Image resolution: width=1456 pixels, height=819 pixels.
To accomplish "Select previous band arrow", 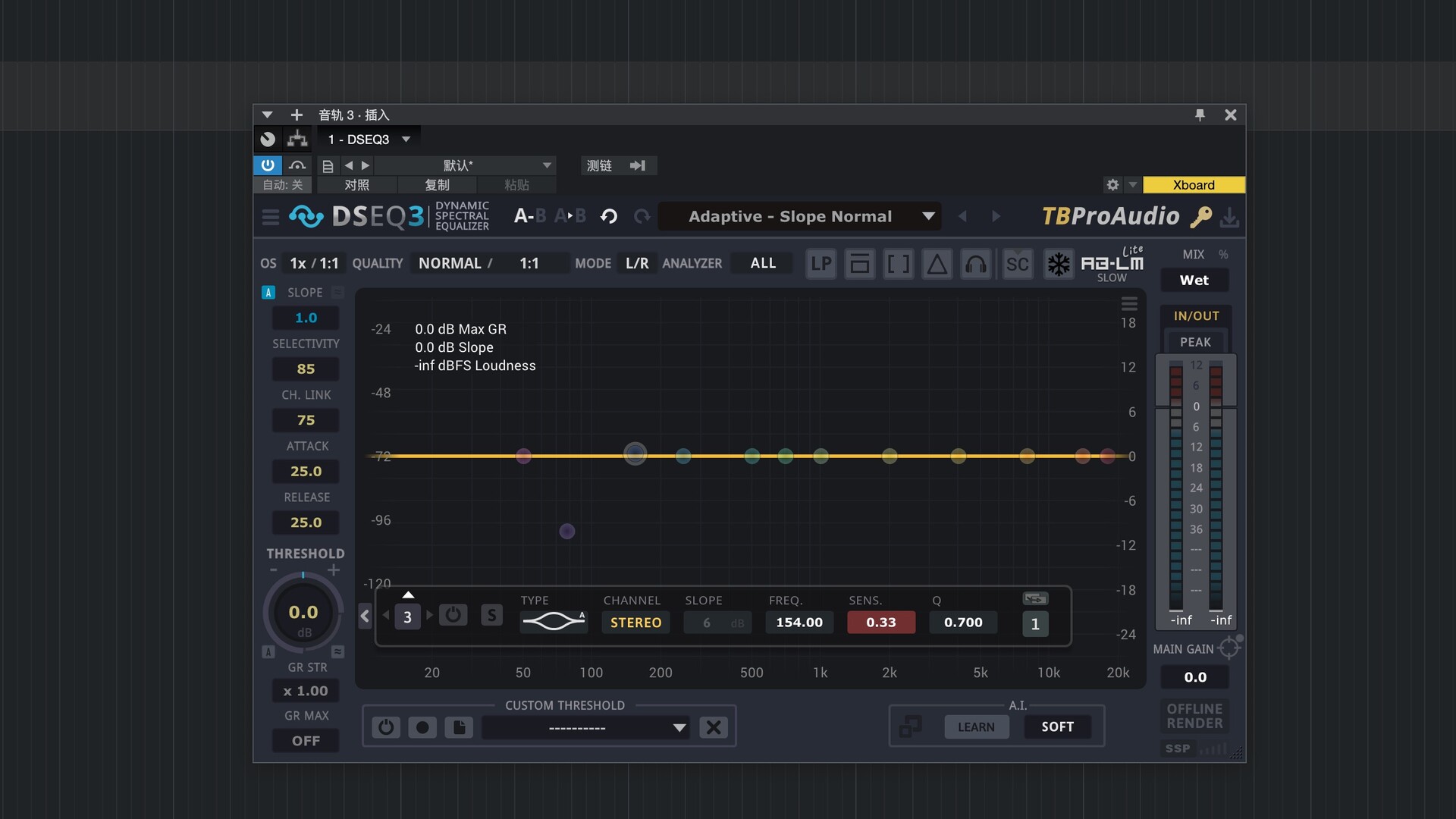I will click(x=386, y=615).
